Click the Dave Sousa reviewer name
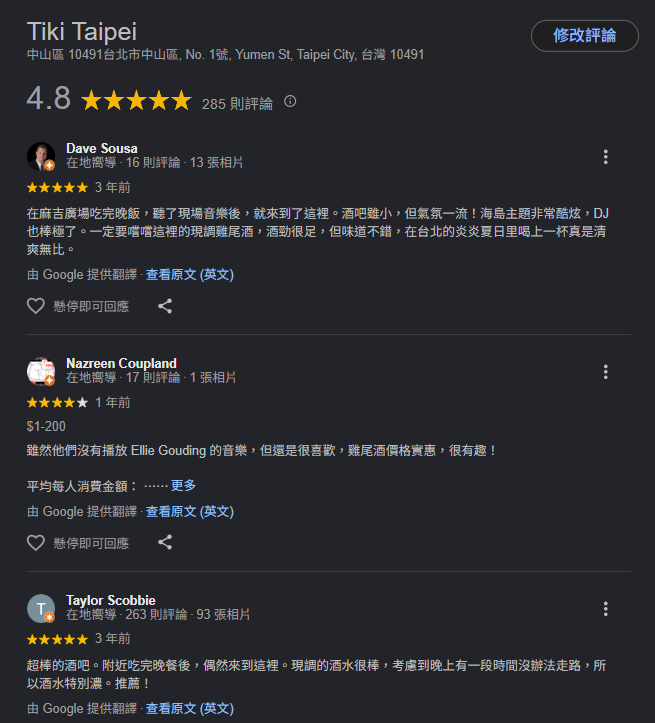 click(102, 148)
